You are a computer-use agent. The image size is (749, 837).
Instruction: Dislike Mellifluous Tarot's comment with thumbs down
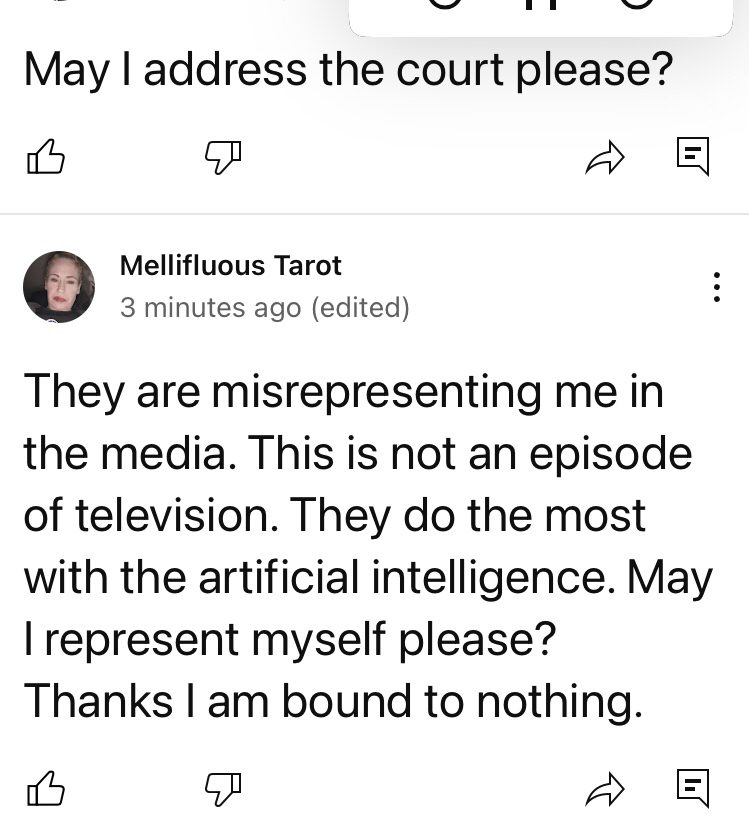click(x=223, y=789)
